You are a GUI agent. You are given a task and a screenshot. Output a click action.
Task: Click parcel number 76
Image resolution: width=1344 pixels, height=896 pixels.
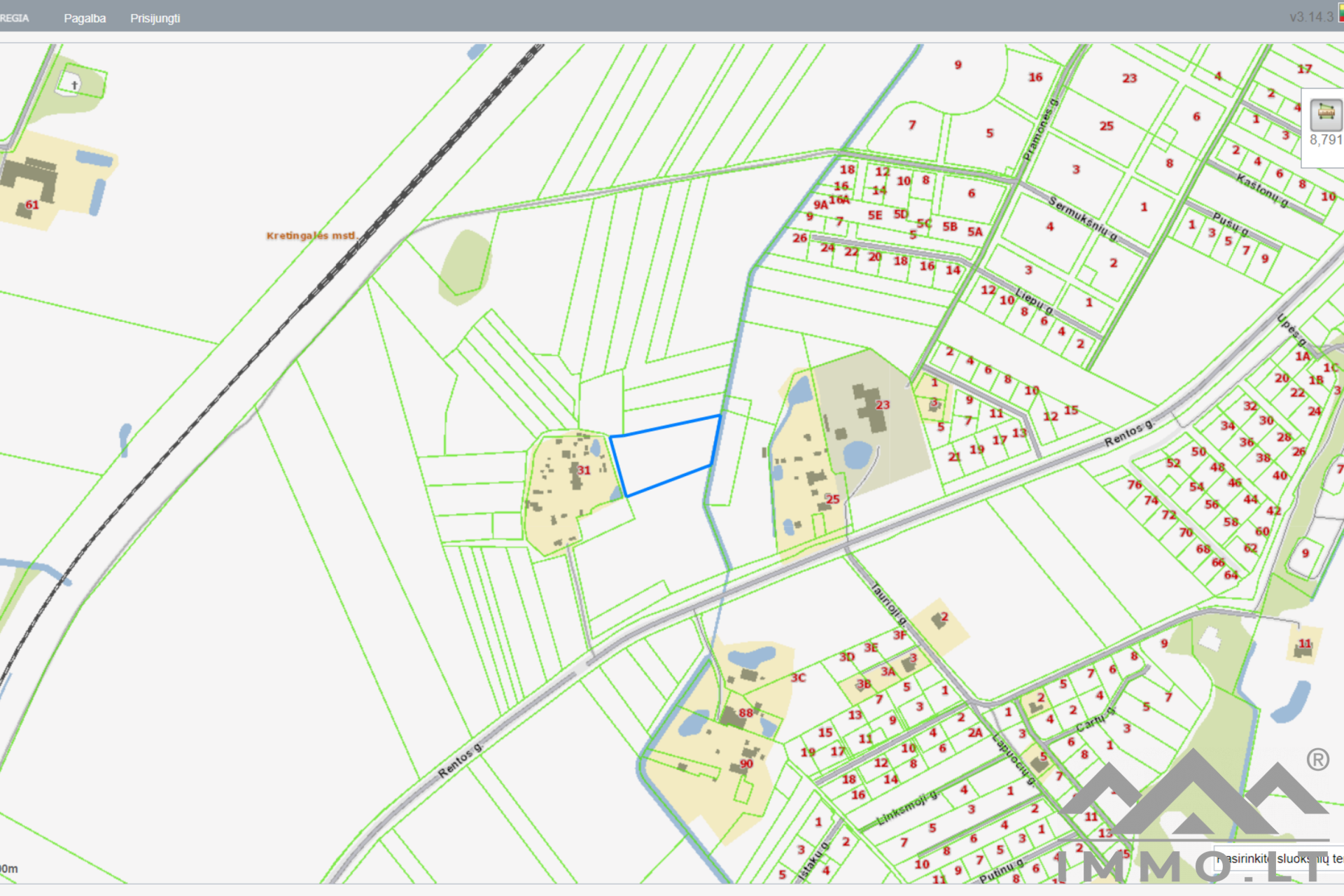[x=1135, y=484]
